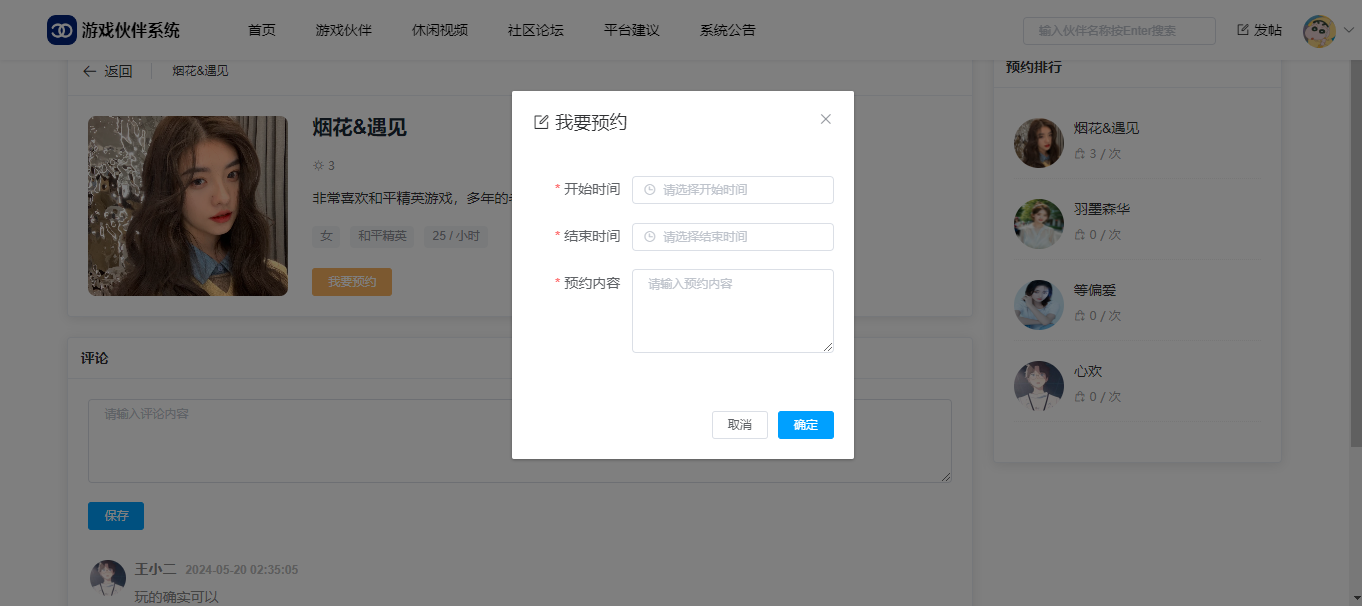Click 心欢 avatar in the ranking list

coord(1039,386)
